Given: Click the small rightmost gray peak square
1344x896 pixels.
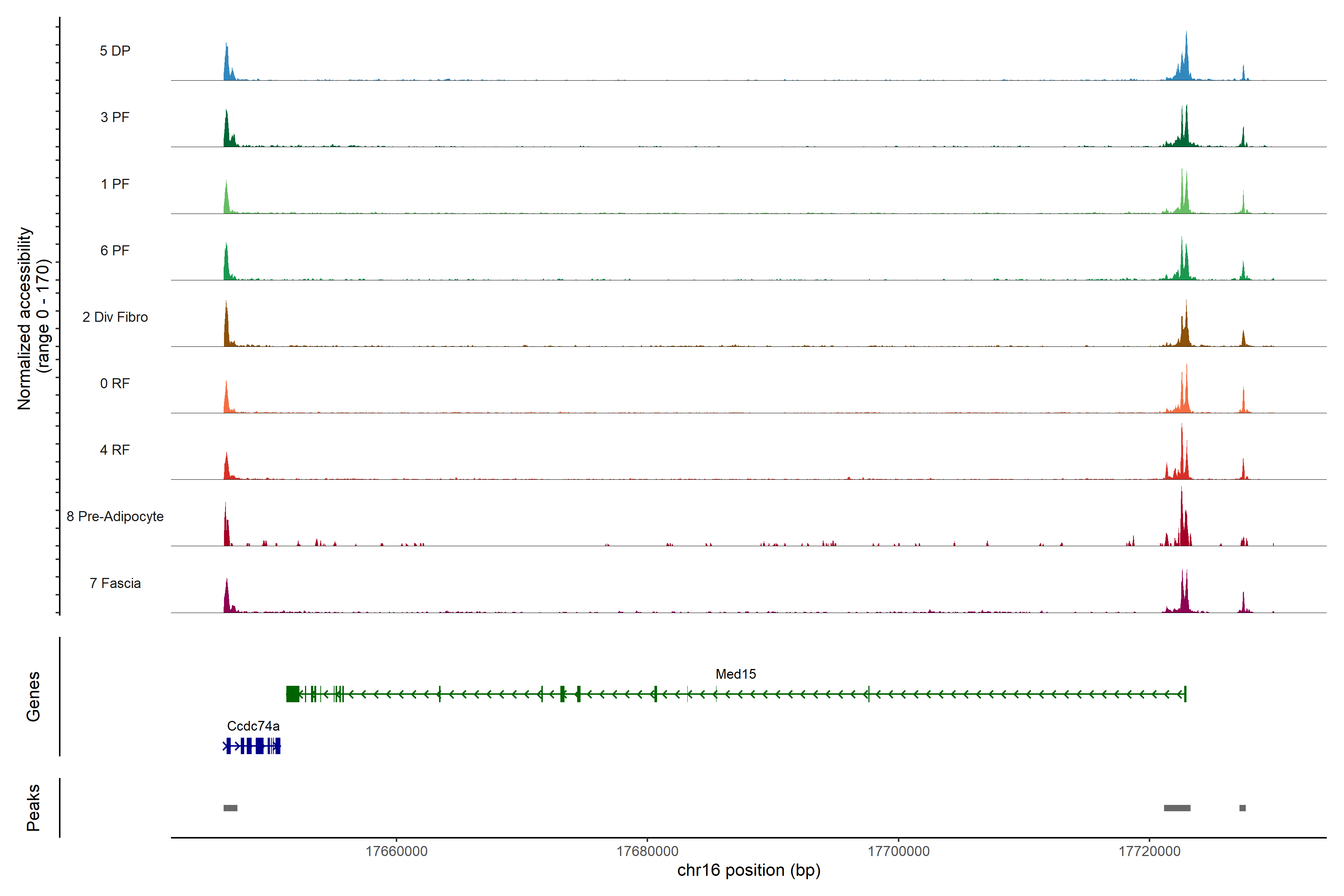Looking at the screenshot, I should 1242,808.
